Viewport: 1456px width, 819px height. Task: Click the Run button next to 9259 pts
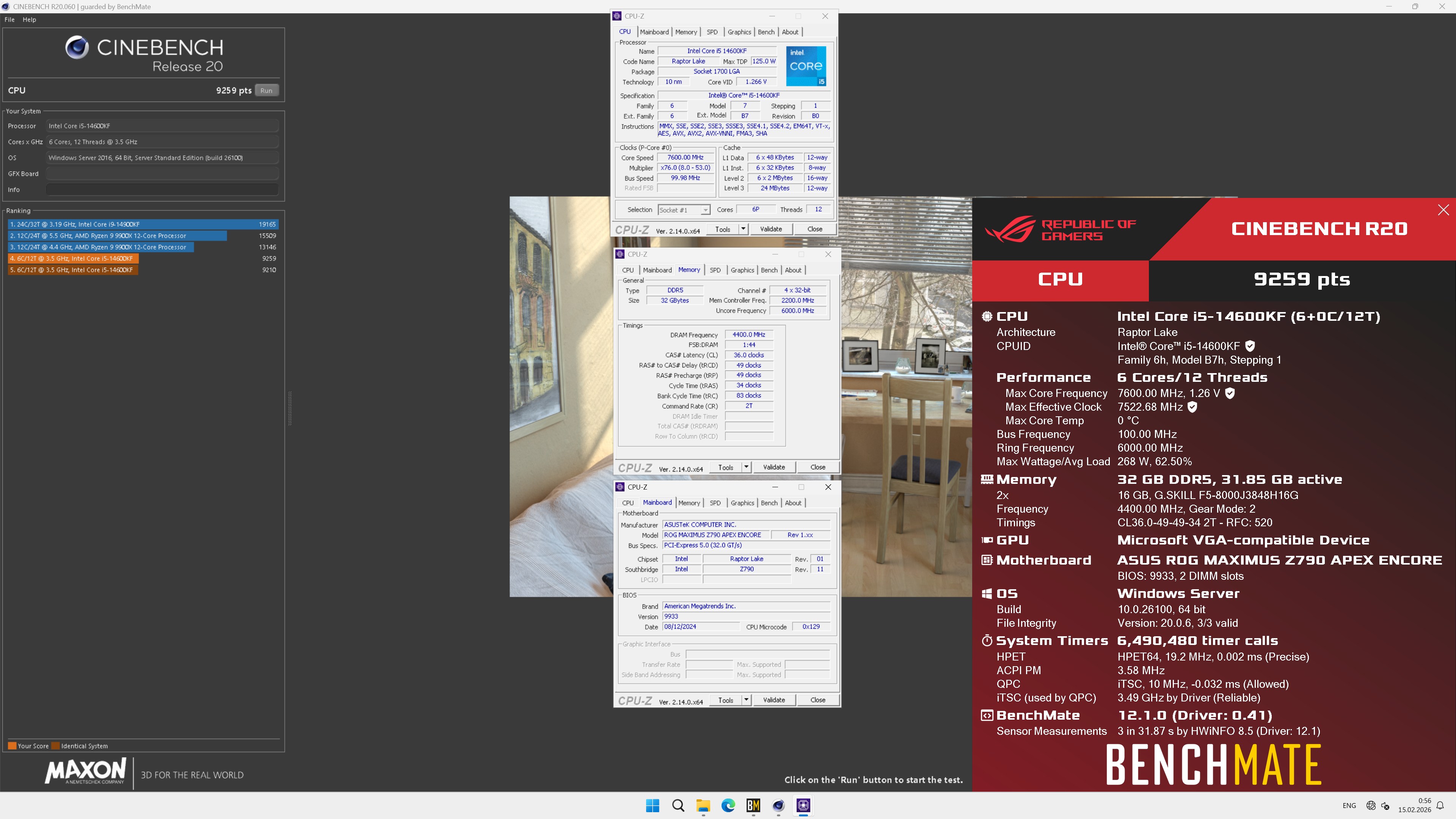pyautogui.click(x=266, y=91)
